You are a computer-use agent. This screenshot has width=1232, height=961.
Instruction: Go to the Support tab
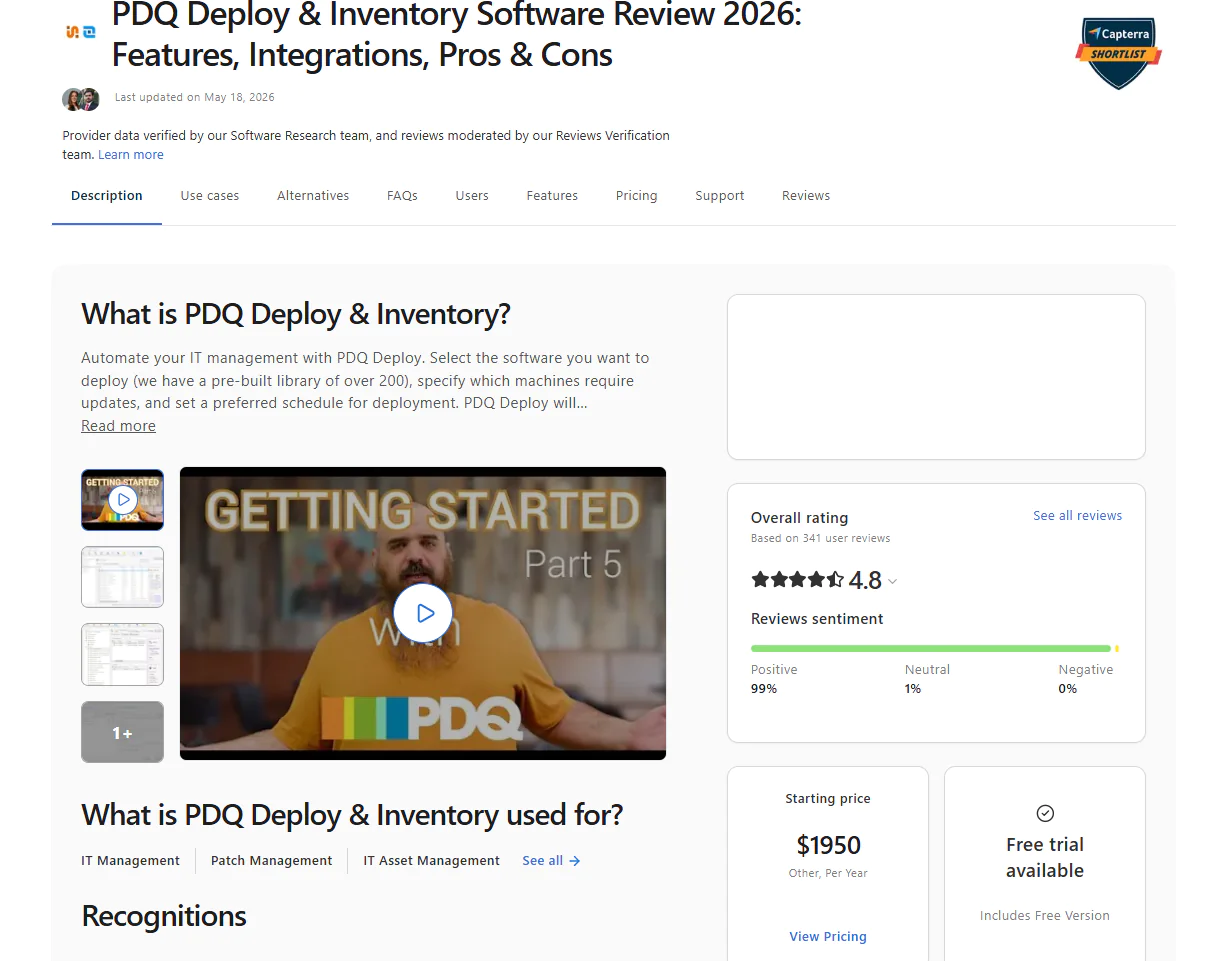720,196
